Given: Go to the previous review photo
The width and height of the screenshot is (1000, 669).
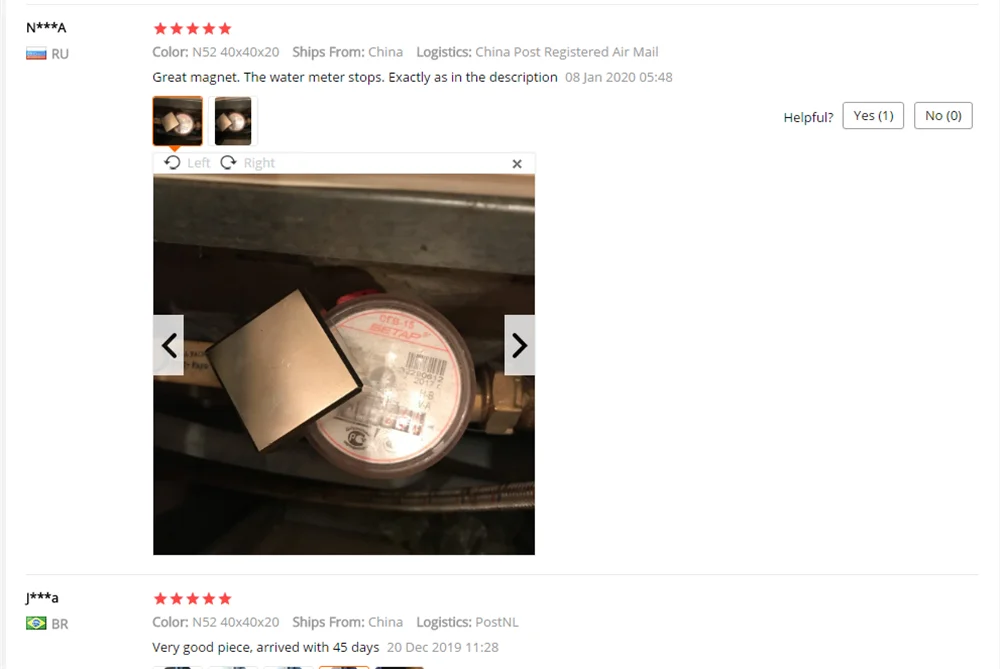Looking at the screenshot, I should pyautogui.click(x=169, y=345).
